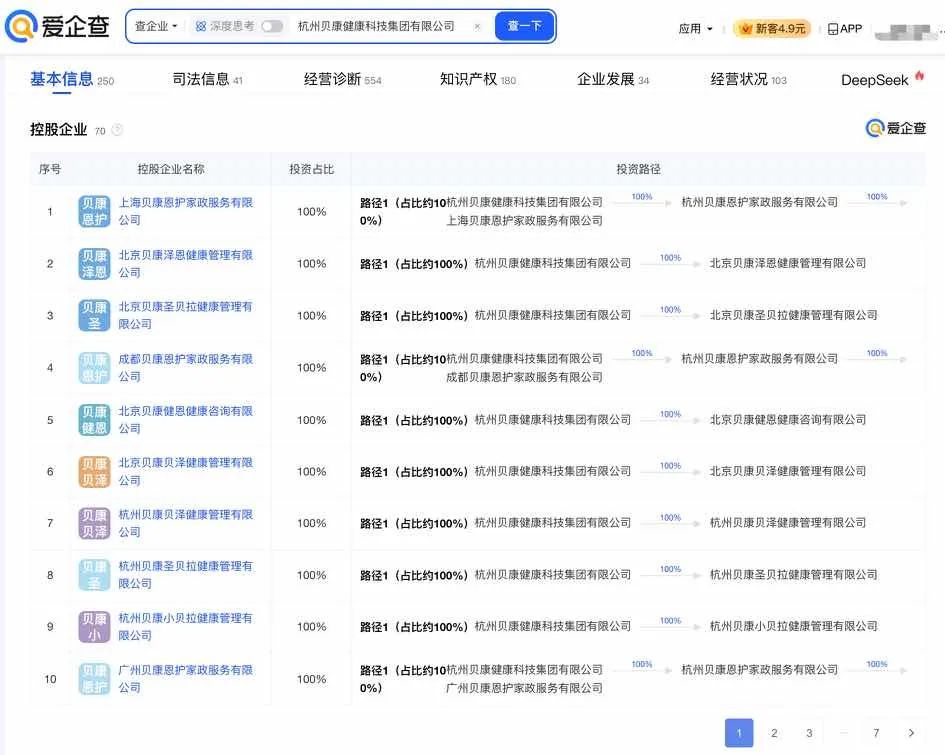Image resolution: width=945 pixels, height=755 pixels.
Task: Select pagination page 1
Action: [x=739, y=733]
